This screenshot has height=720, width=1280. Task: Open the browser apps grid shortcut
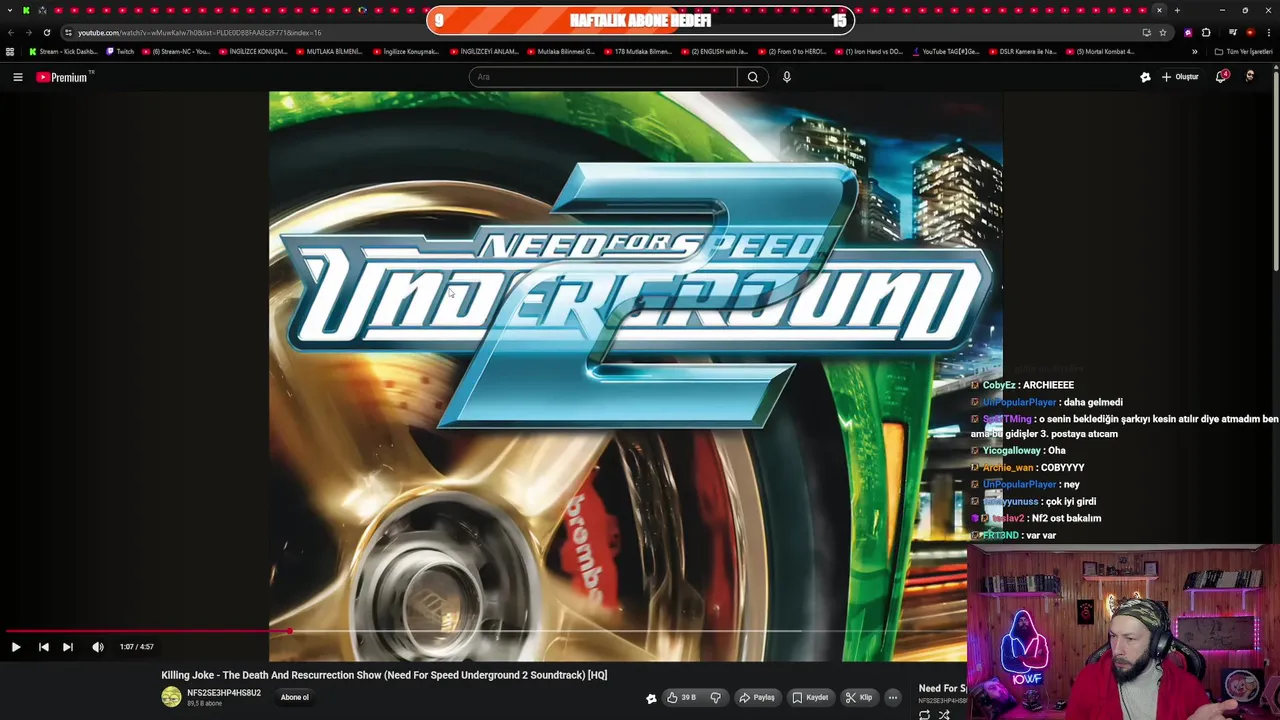click(x=10, y=51)
